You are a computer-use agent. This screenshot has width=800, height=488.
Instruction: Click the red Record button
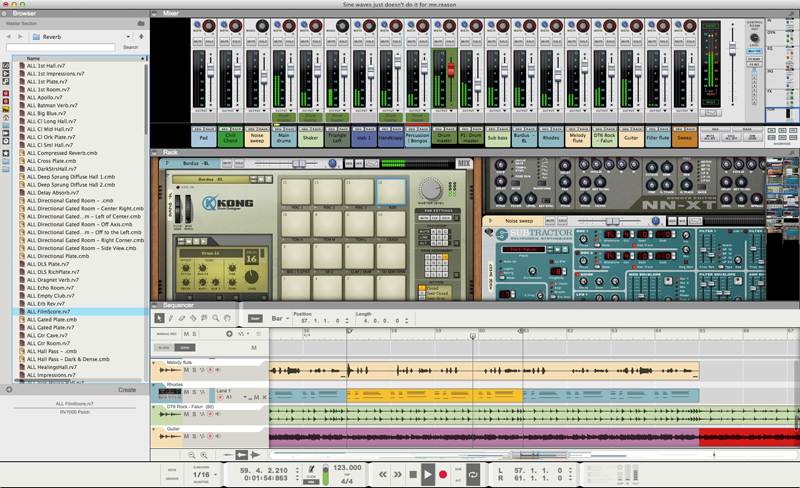442,473
